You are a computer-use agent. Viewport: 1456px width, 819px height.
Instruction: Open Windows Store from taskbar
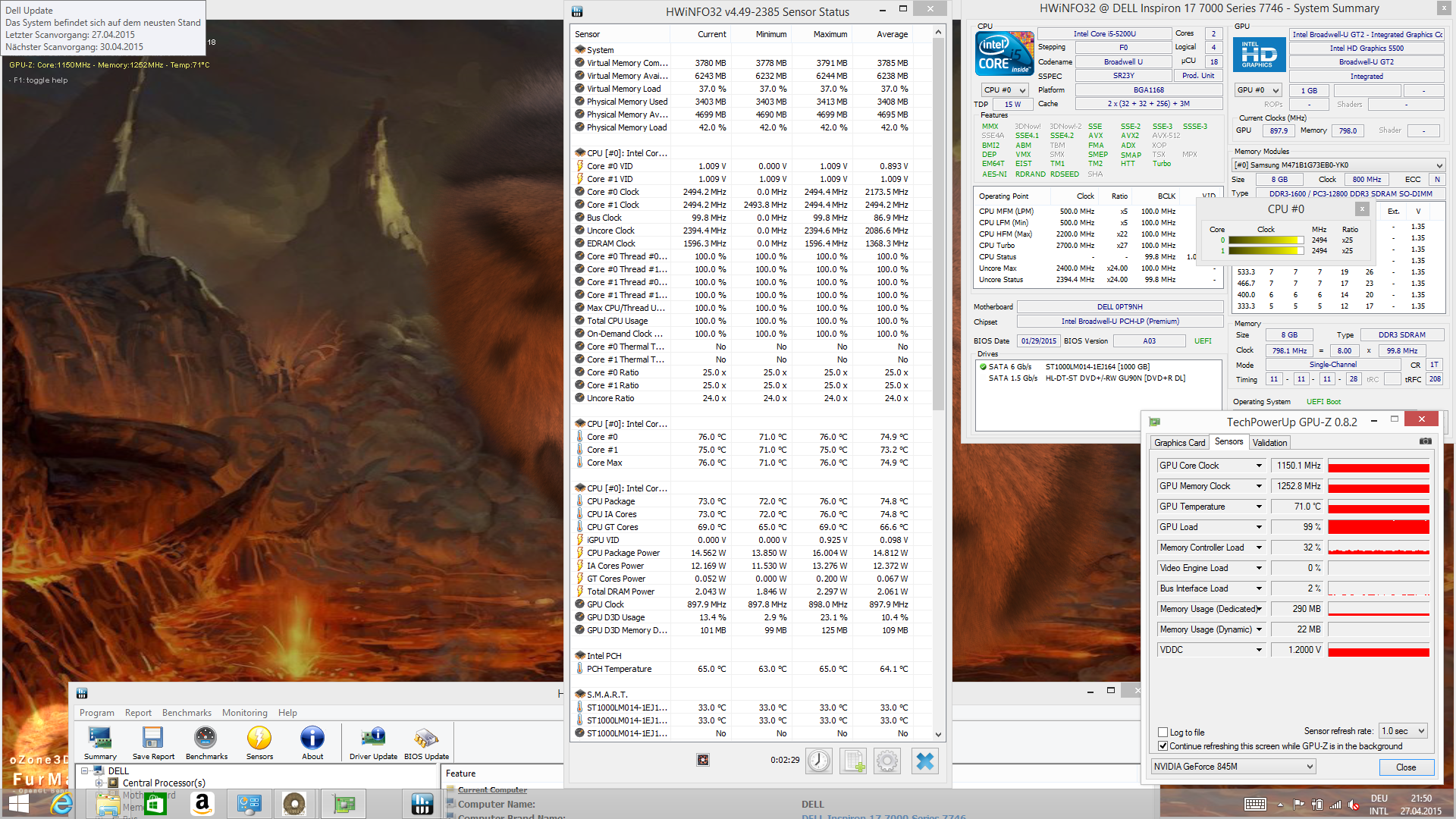(x=155, y=804)
